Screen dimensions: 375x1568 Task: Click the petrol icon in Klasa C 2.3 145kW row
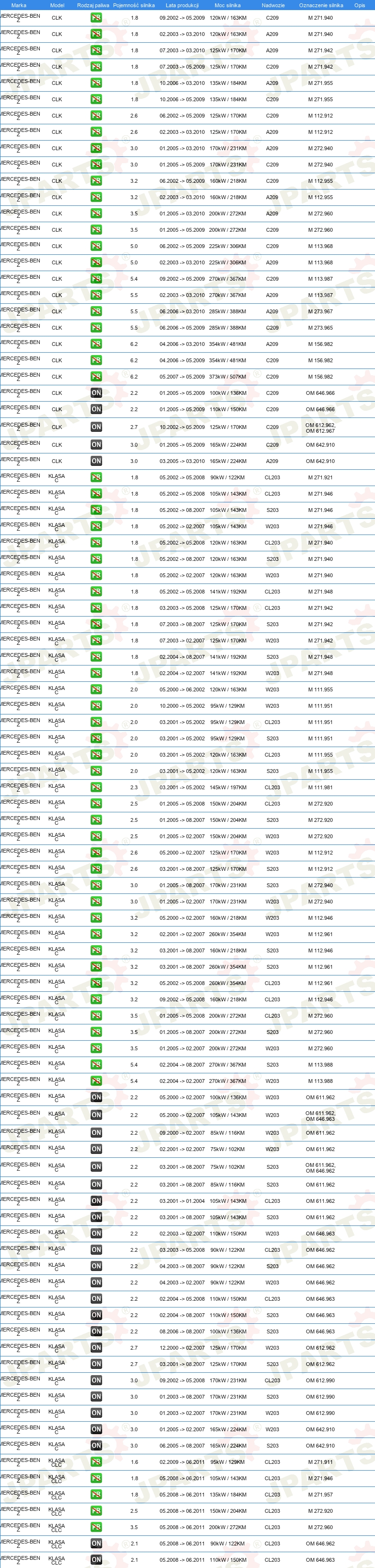[x=96, y=788]
